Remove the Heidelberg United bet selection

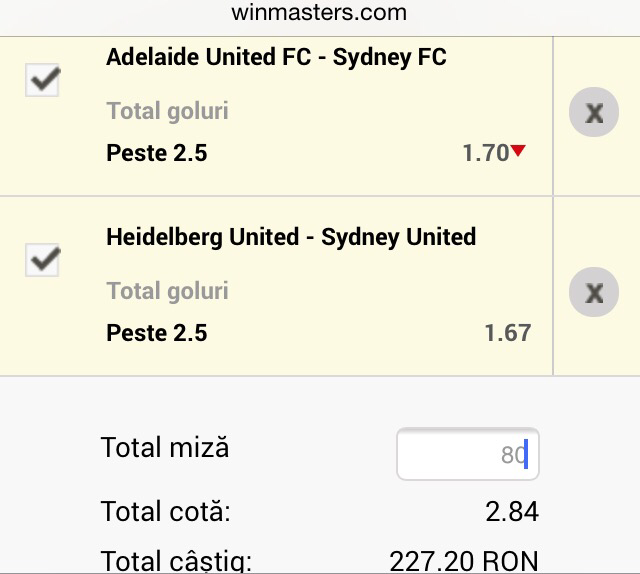point(594,293)
